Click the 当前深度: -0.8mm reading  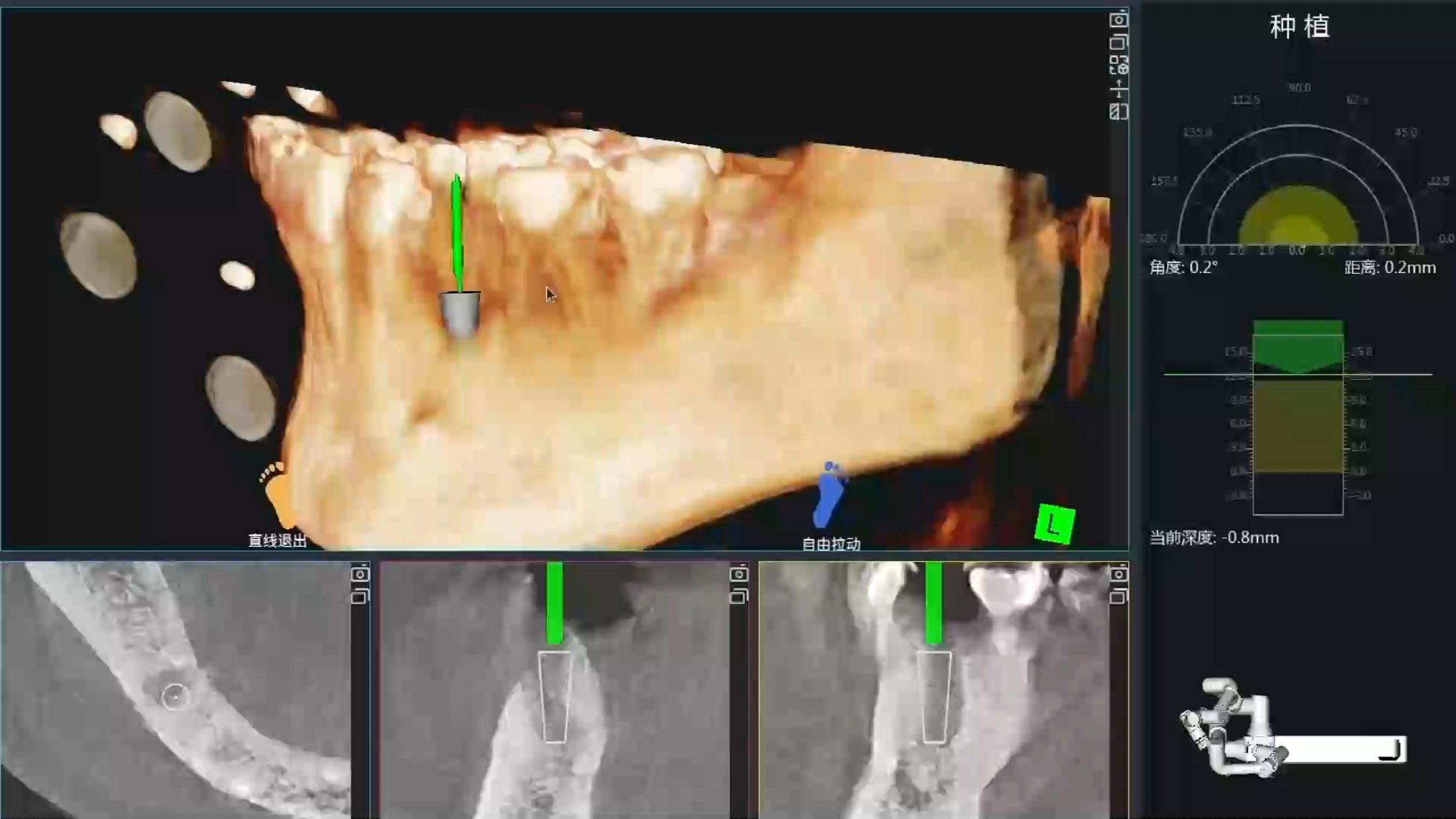1214,537
